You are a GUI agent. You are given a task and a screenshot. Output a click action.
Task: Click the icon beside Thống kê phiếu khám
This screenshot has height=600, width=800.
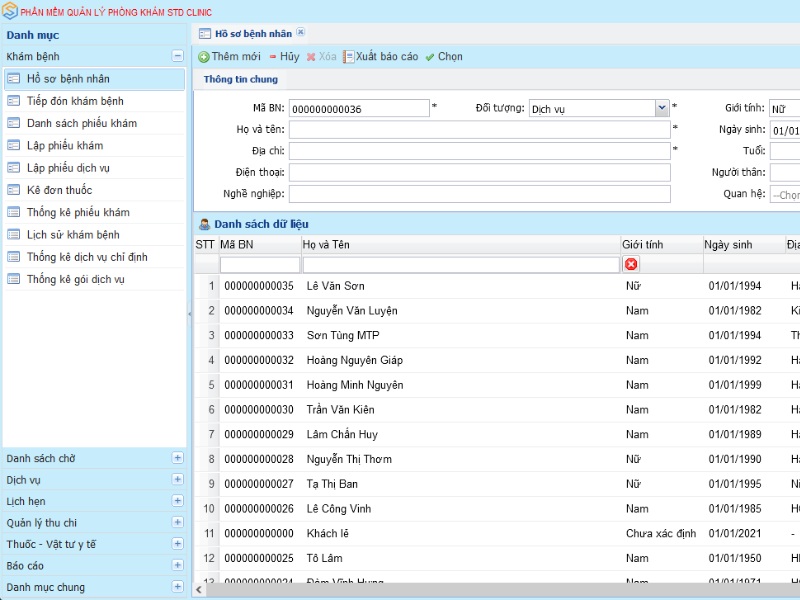(14, 212)
